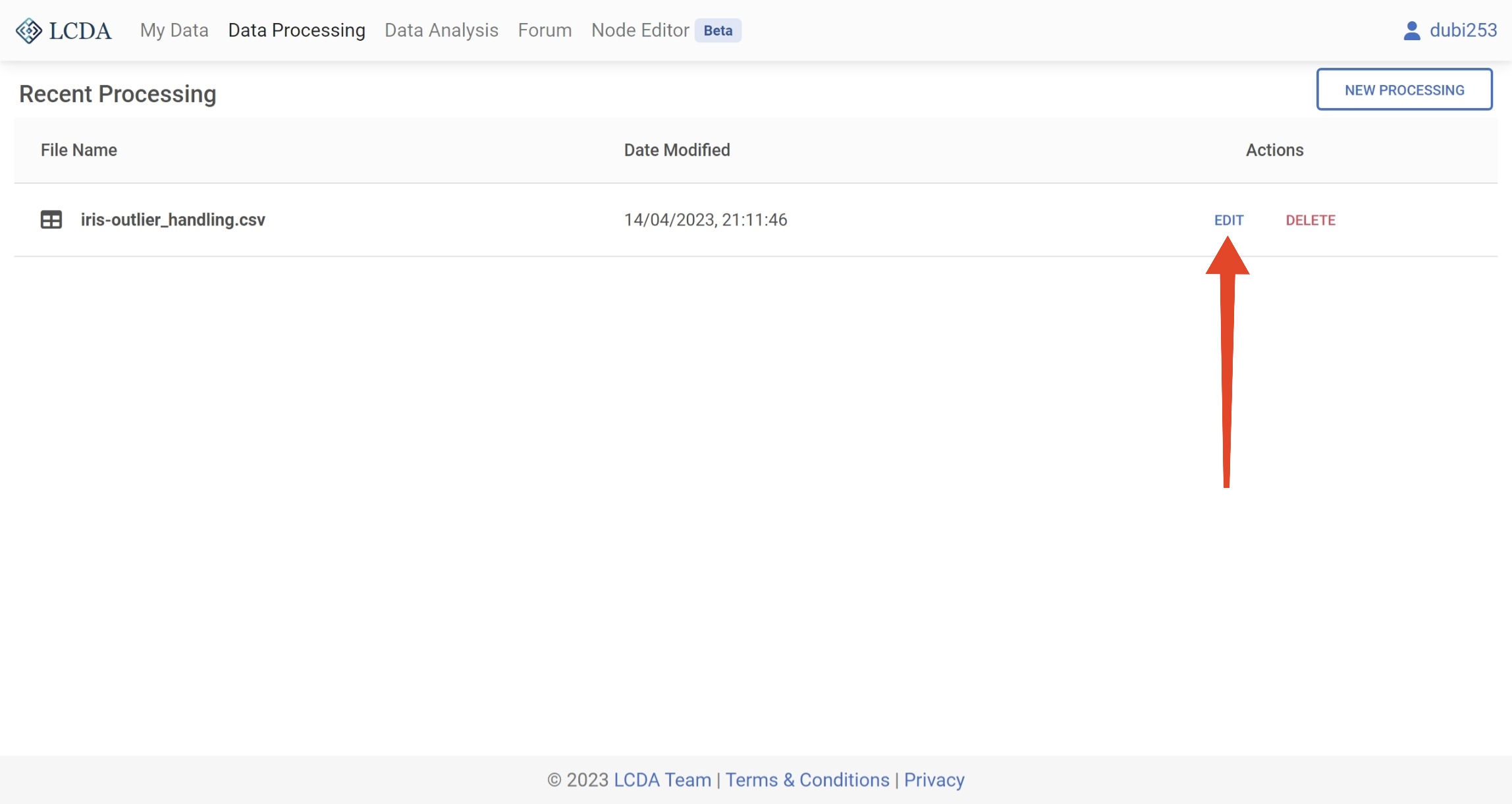Click the table icon beside iris-outlier_handling.csv
The image size is (1512, 804).
(51, 219)
